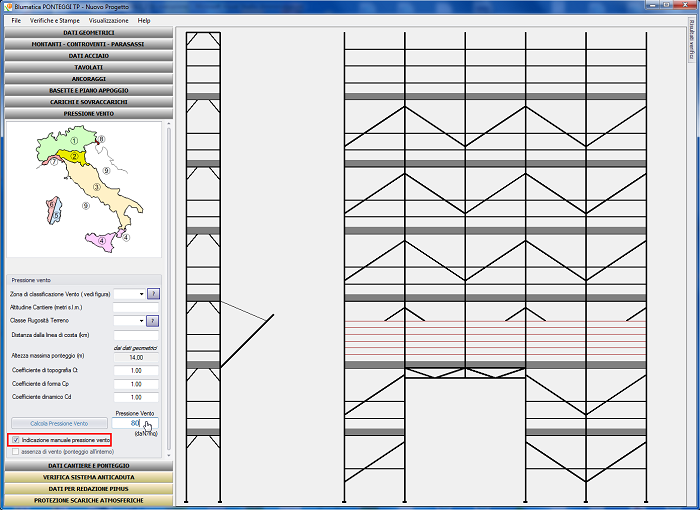Screen dimensions: 700x510
Task: Open the Visualizzazione menu
Action: coord(108,20)
